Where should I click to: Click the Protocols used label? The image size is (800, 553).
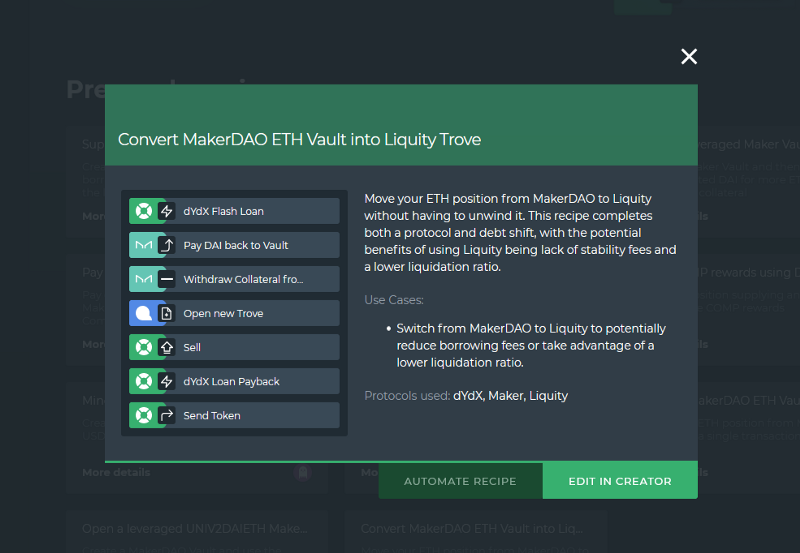[x=407, y=396]
